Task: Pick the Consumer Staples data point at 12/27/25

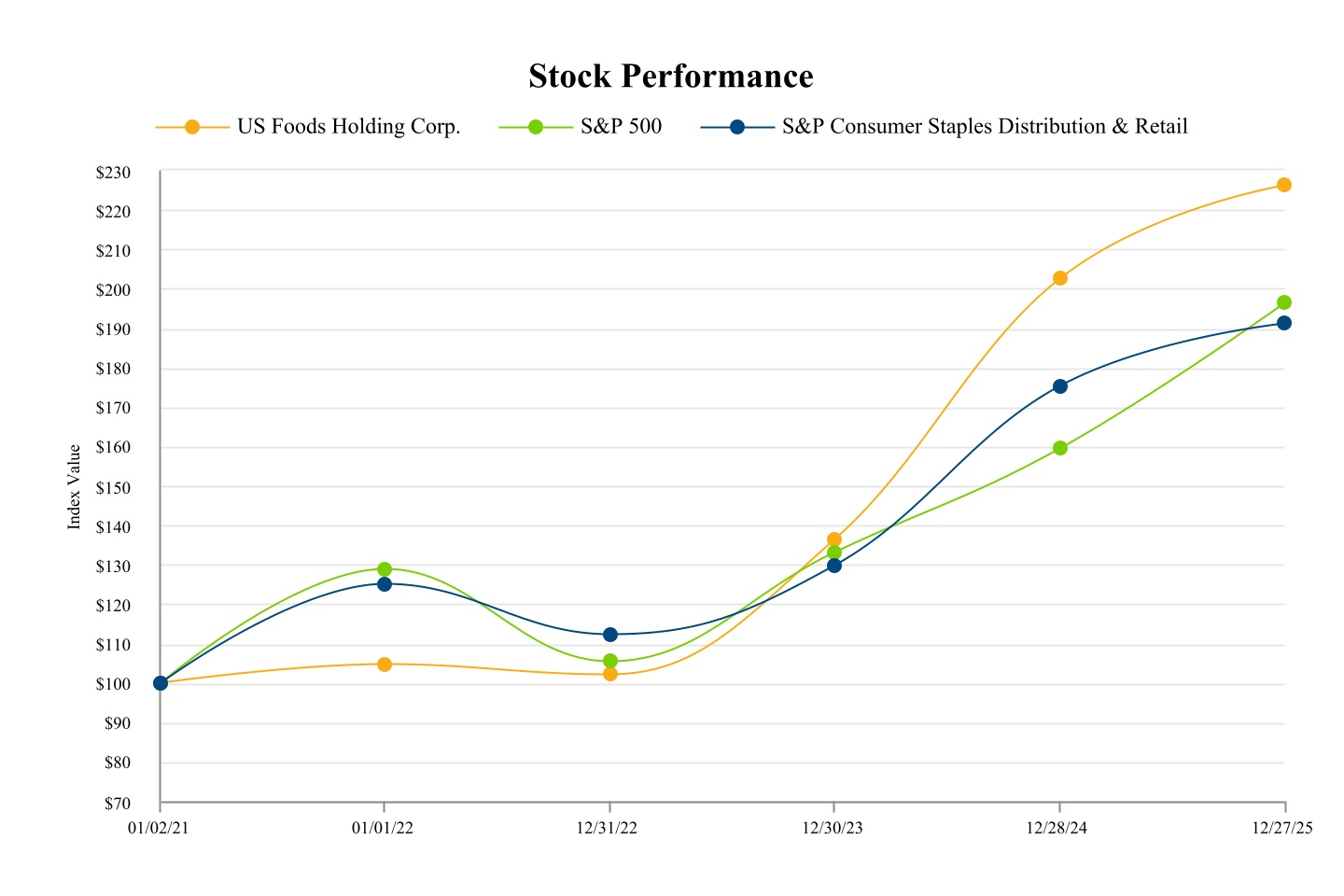Action: point(1284,323)
